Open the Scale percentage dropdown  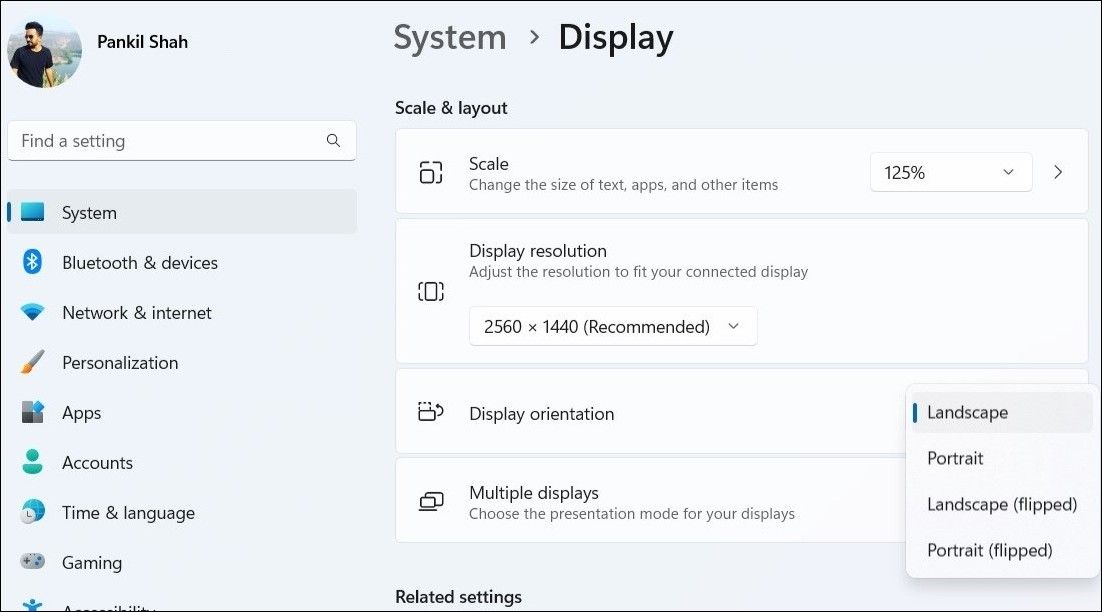[949, 172]
